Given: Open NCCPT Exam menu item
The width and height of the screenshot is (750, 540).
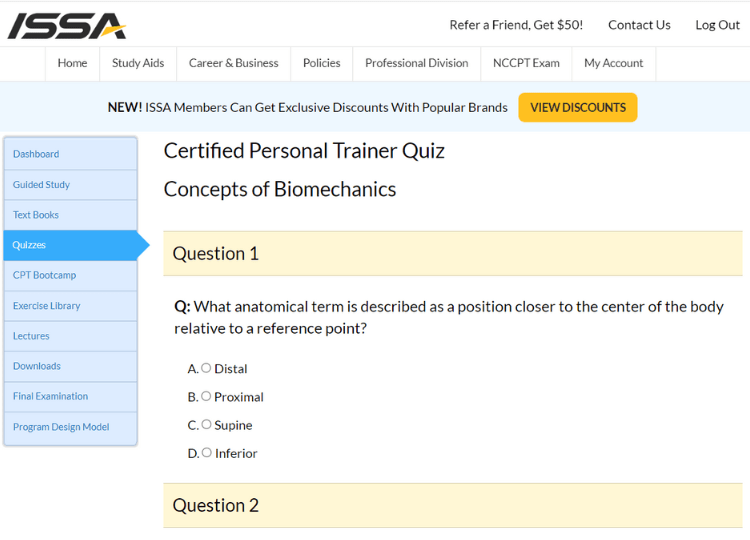Looking at the screenshot, I should pyautogui.click(x=526, y=63).
